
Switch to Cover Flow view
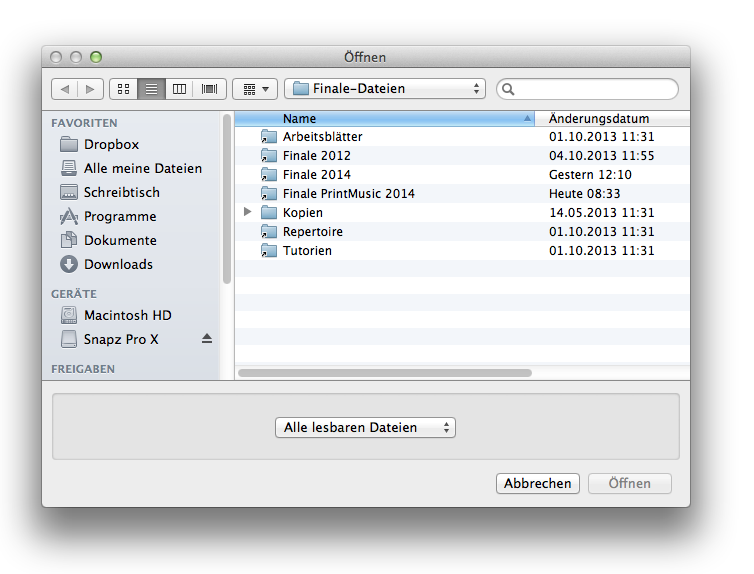[x=210, y=89]
